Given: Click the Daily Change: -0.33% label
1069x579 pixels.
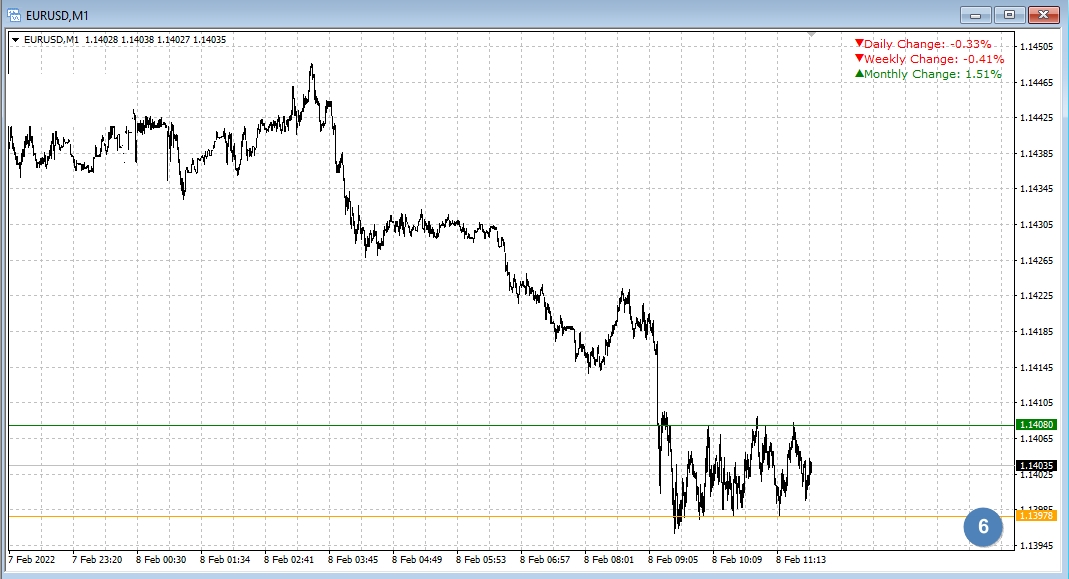Looking at the screenshot, I should point(927,44).
